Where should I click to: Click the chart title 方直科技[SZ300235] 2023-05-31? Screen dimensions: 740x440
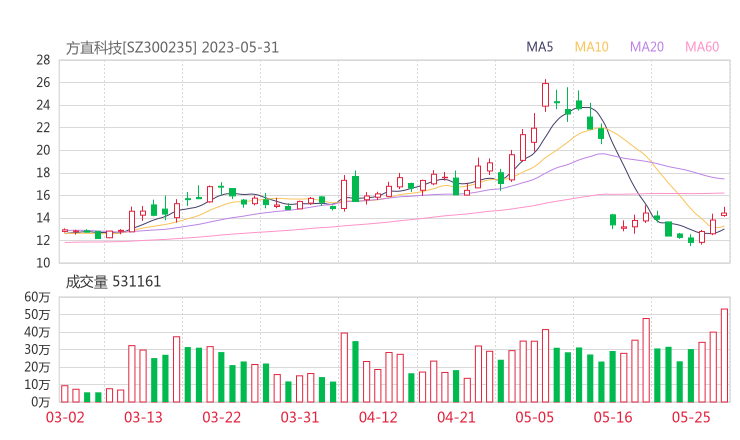tap(172, 48)
